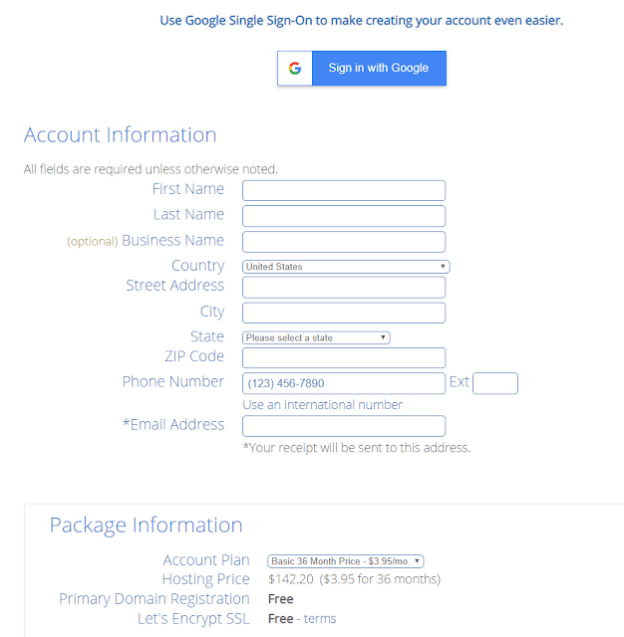Click 'Use an international number' link

click(322, 405)
